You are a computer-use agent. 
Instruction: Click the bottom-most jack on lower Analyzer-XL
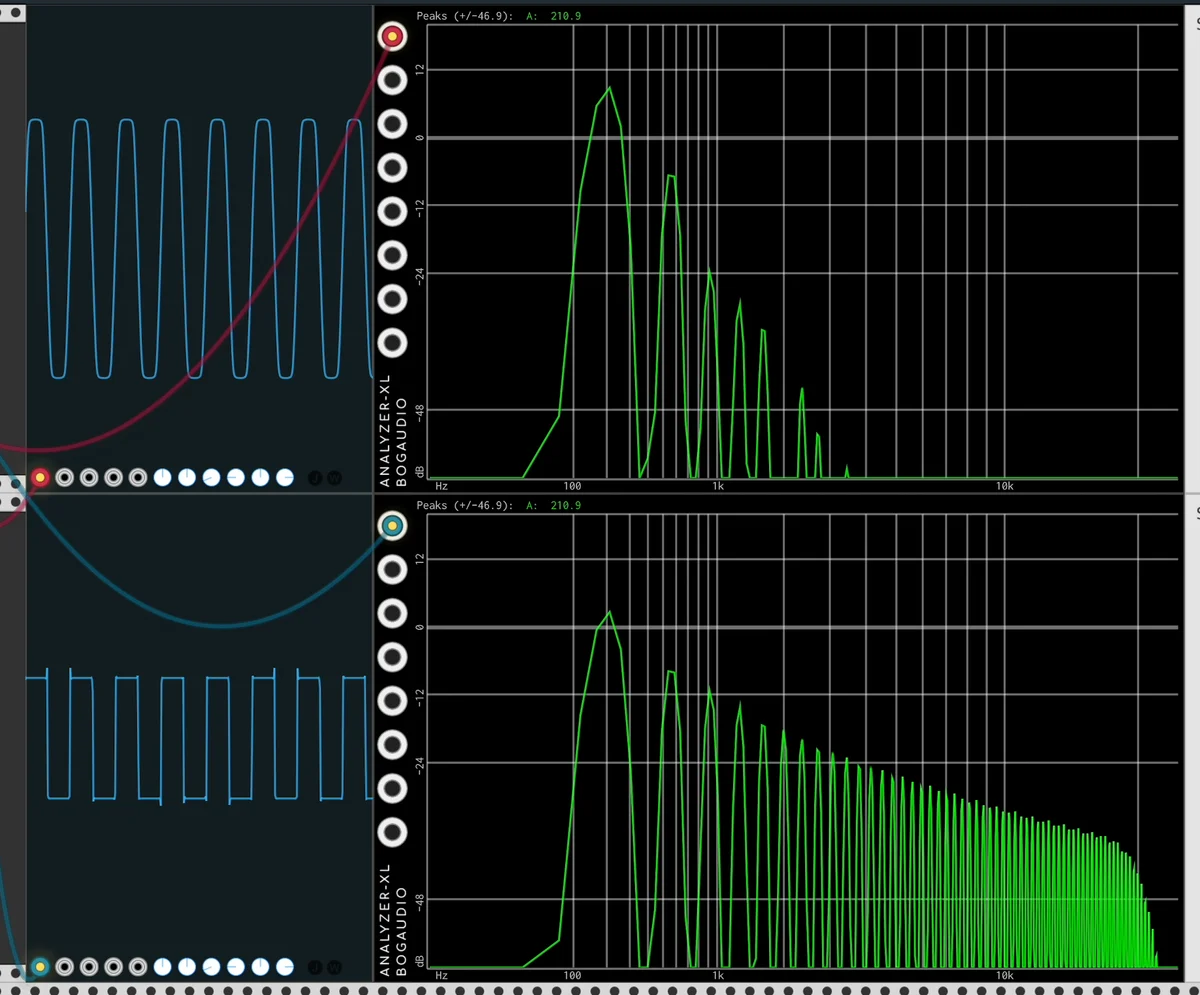click(392, 832)
